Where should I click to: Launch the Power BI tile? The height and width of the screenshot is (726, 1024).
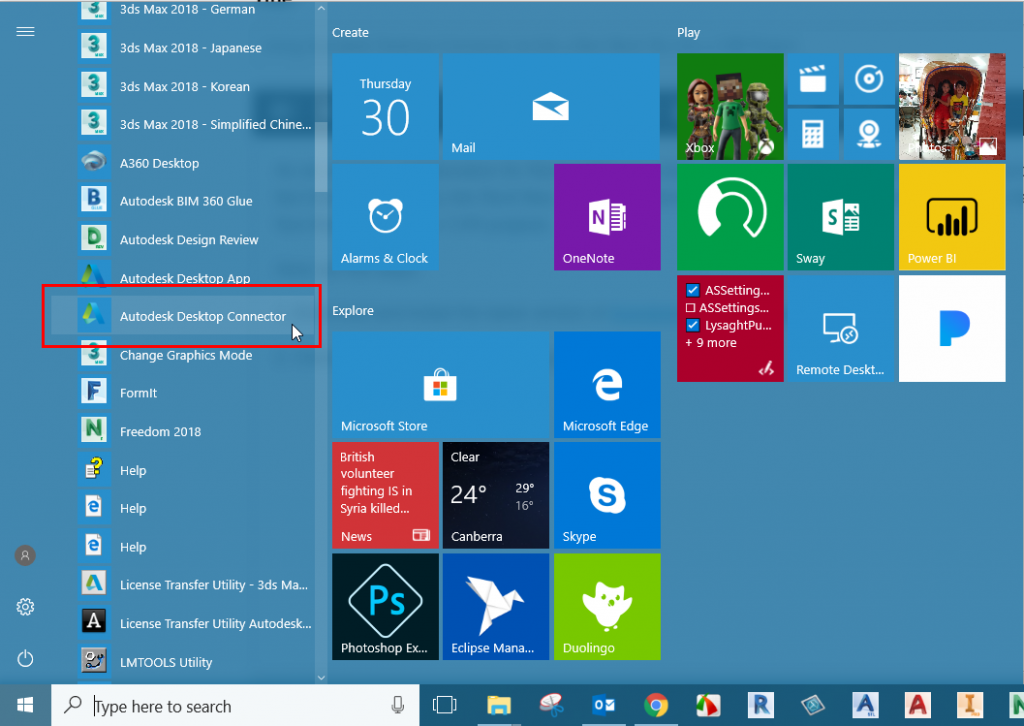(x=952, y=217)
